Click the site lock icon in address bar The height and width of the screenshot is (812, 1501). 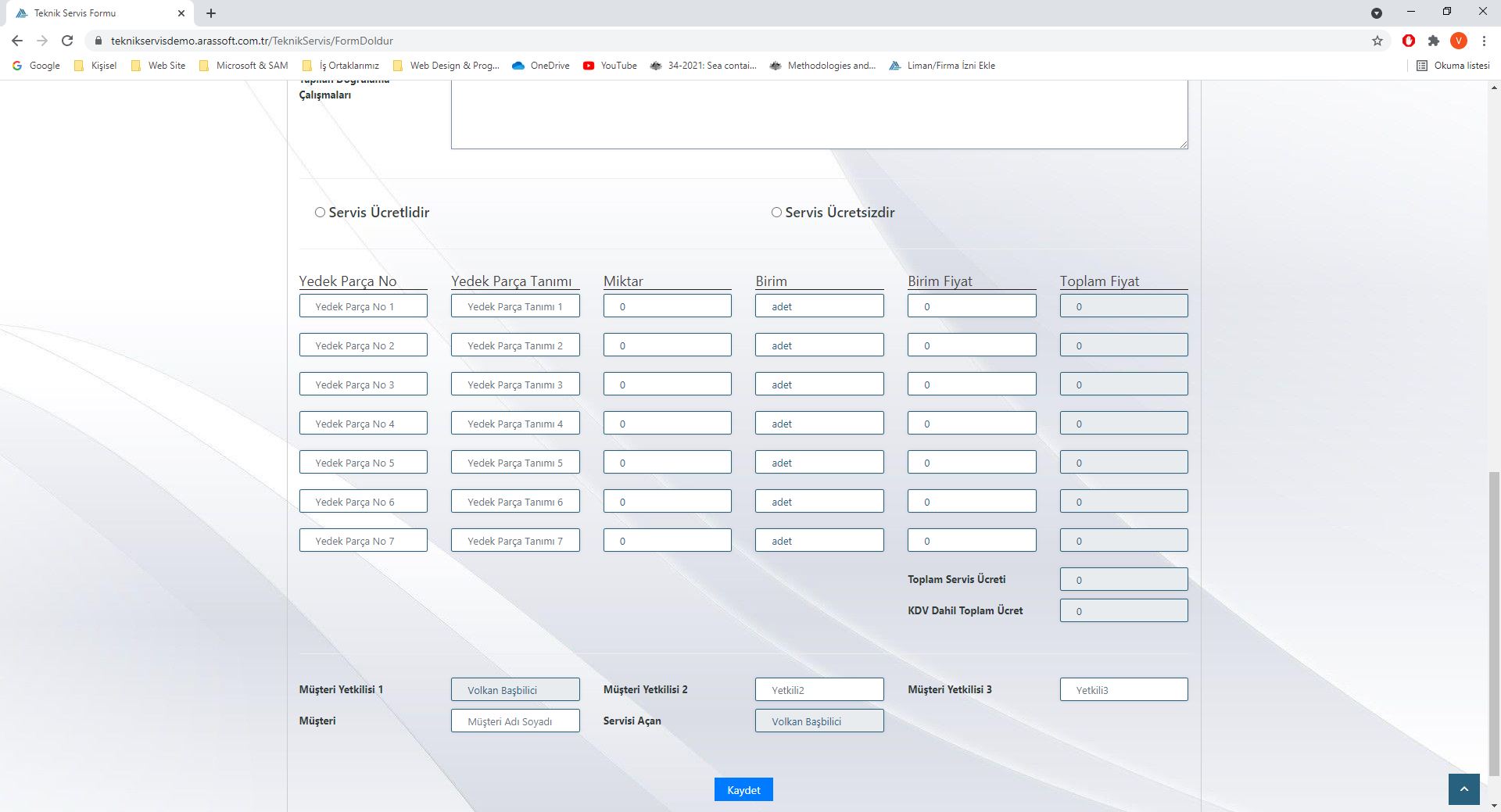(98, 41)
